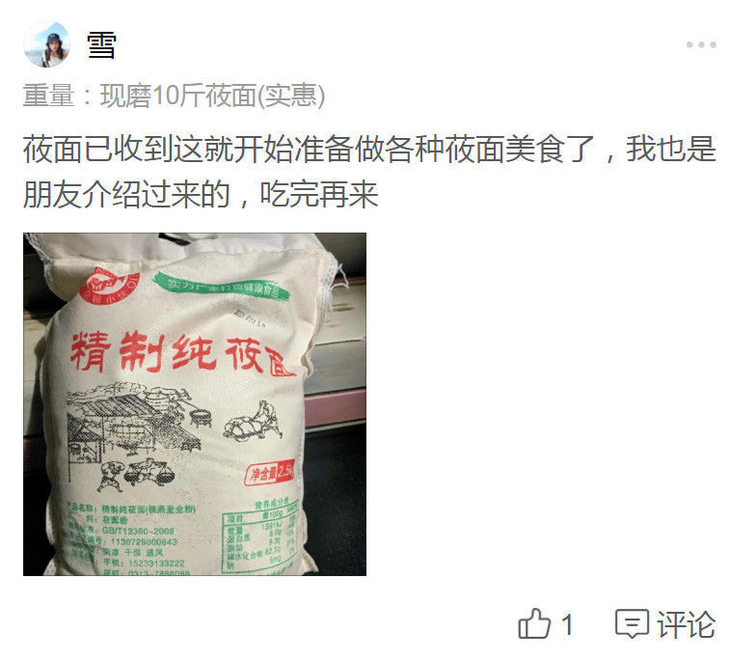Click the green product info text on the bag

click(133, 540)
